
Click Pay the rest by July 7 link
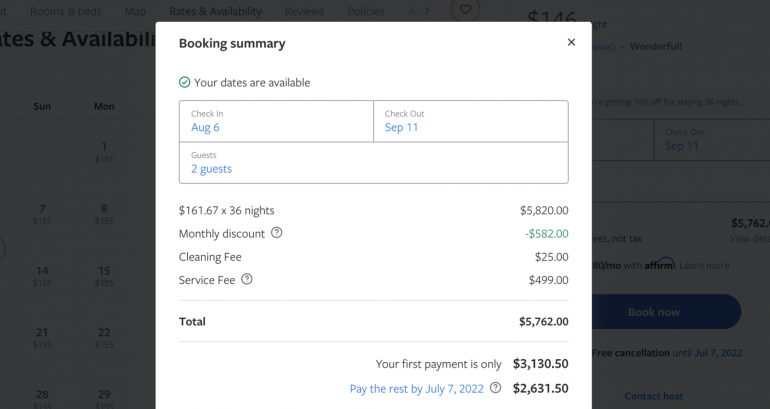[416, 388]
